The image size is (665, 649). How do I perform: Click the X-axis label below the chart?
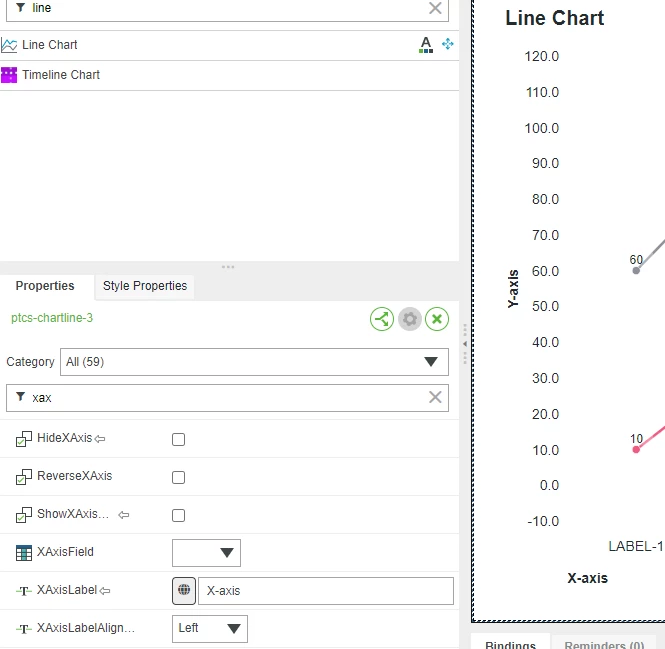tap(587, 578)
